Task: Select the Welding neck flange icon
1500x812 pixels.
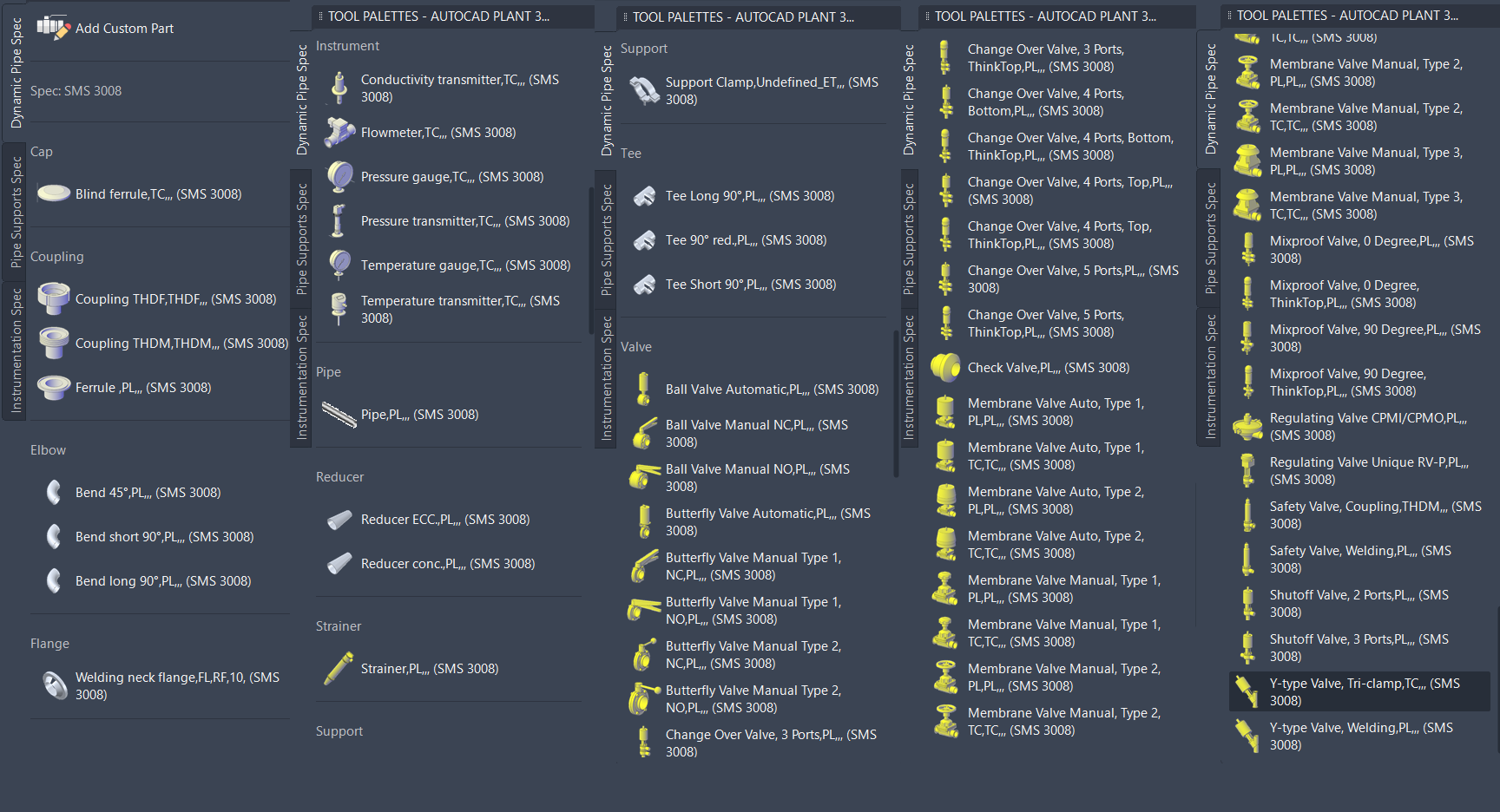Action: 55,685
